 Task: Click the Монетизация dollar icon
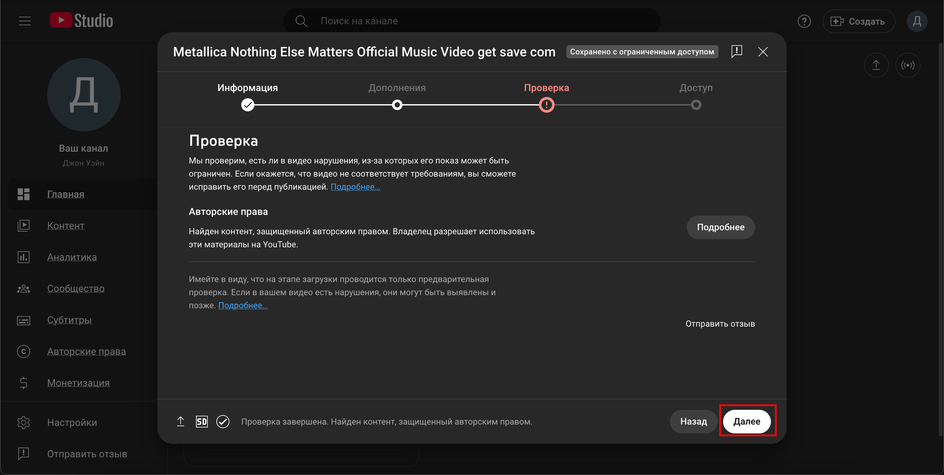[x=23, y=383]
